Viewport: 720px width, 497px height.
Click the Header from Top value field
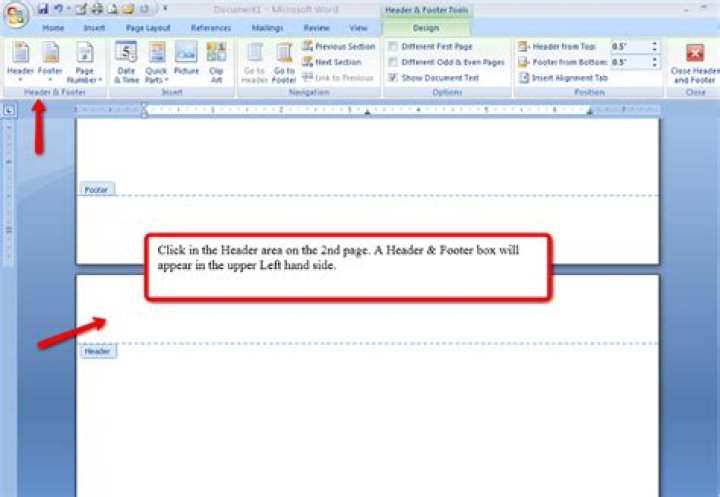click(628, 47)
